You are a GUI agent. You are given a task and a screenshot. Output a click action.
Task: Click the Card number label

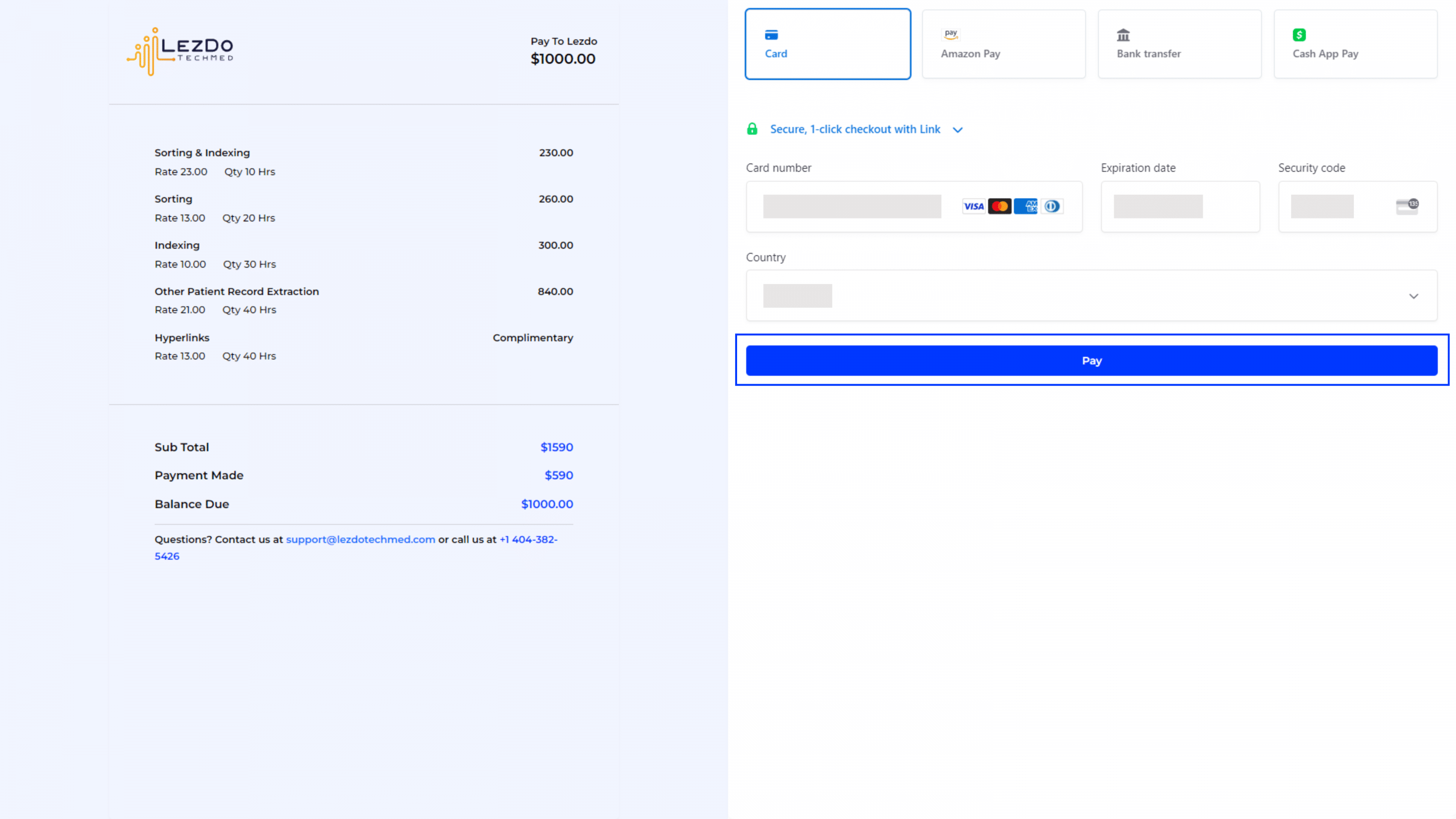click(779, 168)
